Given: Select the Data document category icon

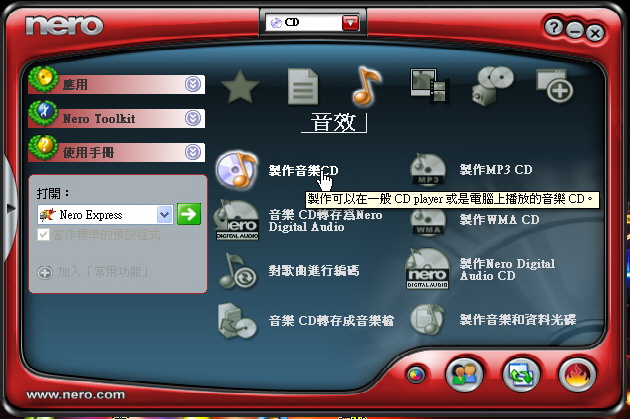Looking at the screenshot, I should coord(303,88).
